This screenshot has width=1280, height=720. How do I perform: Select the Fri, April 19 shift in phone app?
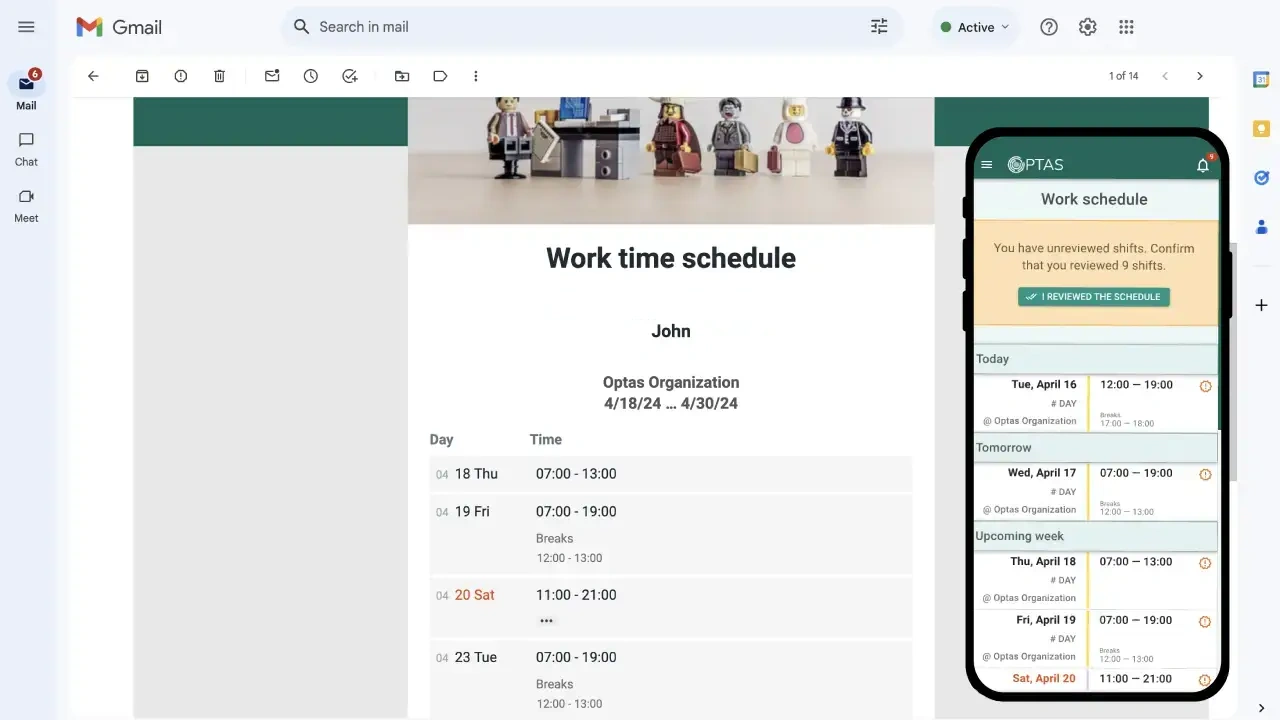[x=1095, y=638]
